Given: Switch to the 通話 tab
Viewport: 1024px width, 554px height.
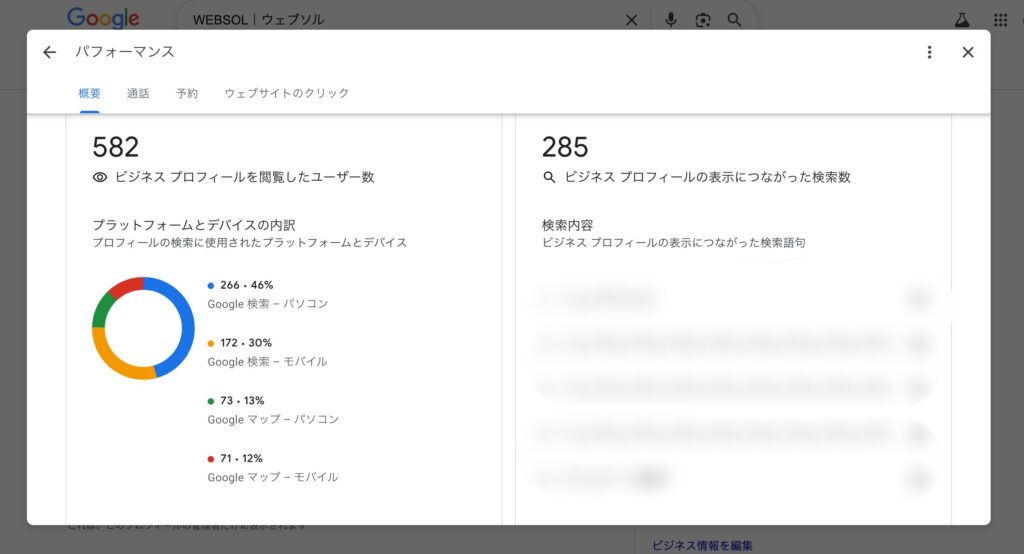Looking at the screenshot, I should pyautogui.click(x=138, y=93).
